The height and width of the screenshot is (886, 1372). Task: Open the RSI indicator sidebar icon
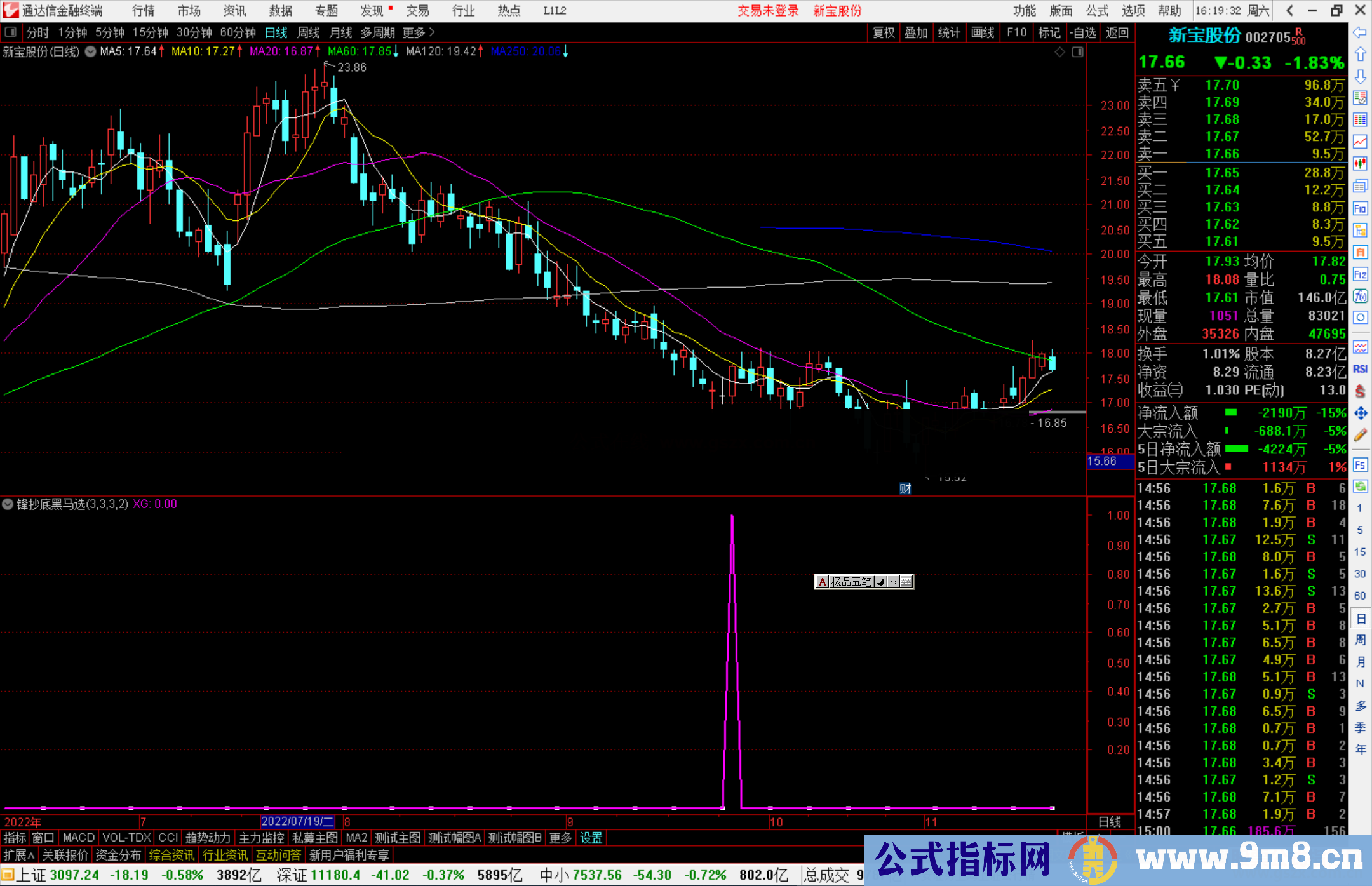[x=1360, y=369]
